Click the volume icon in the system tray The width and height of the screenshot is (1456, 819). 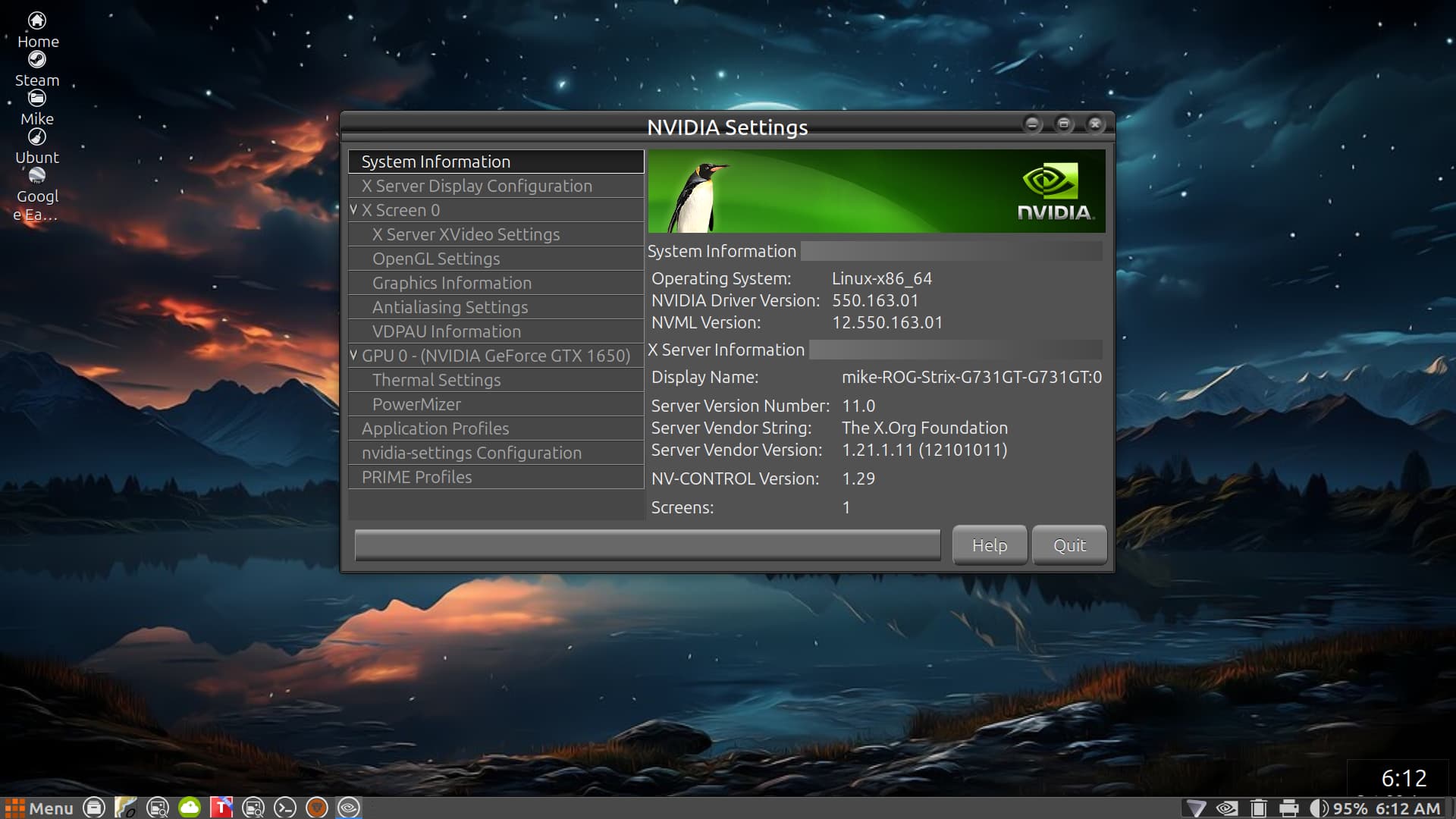coord(1319,808)
